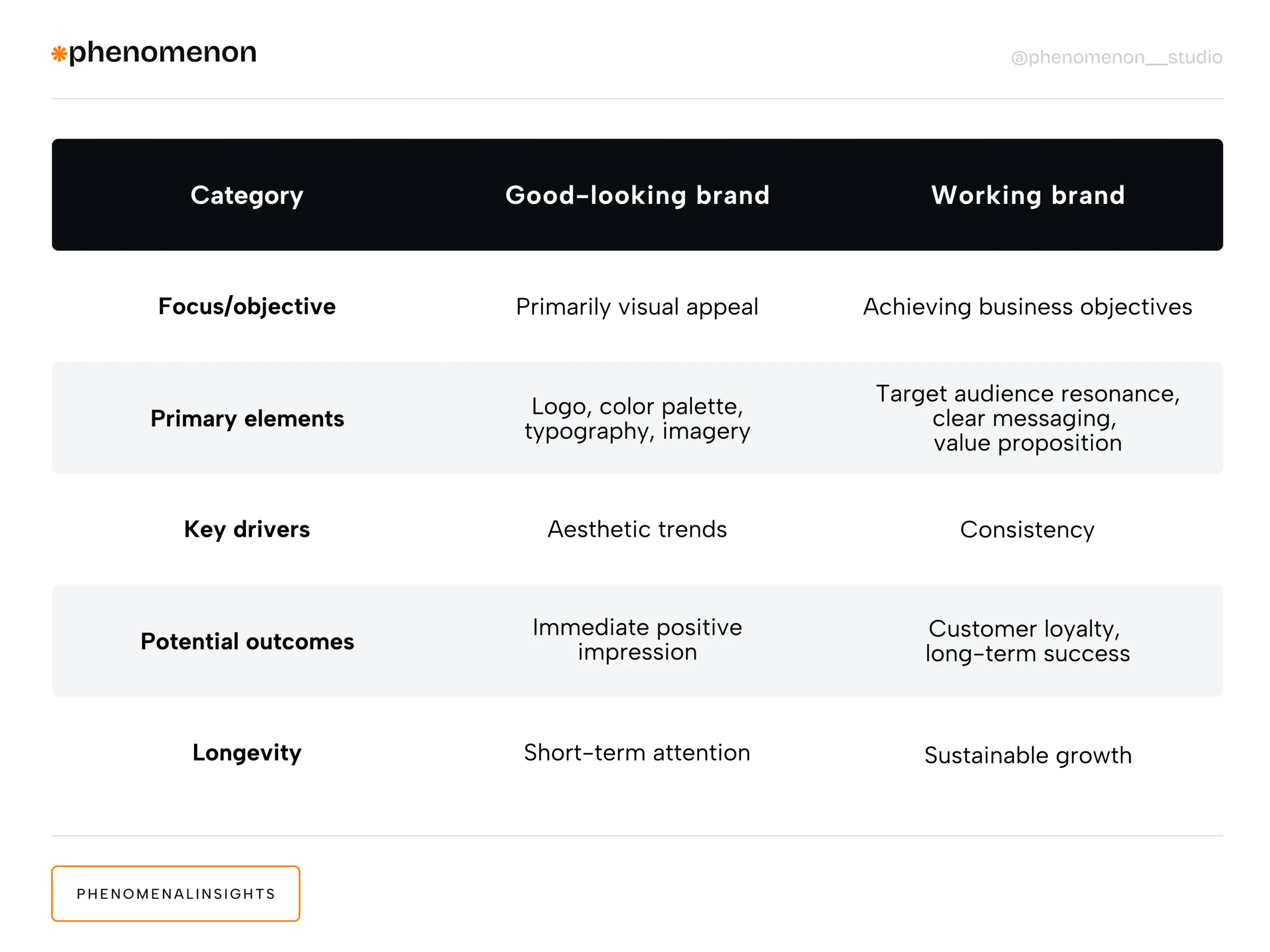Click the Customer loyalty, long-term success cell
1270x952 pixels.
[x=1027, y=641]
